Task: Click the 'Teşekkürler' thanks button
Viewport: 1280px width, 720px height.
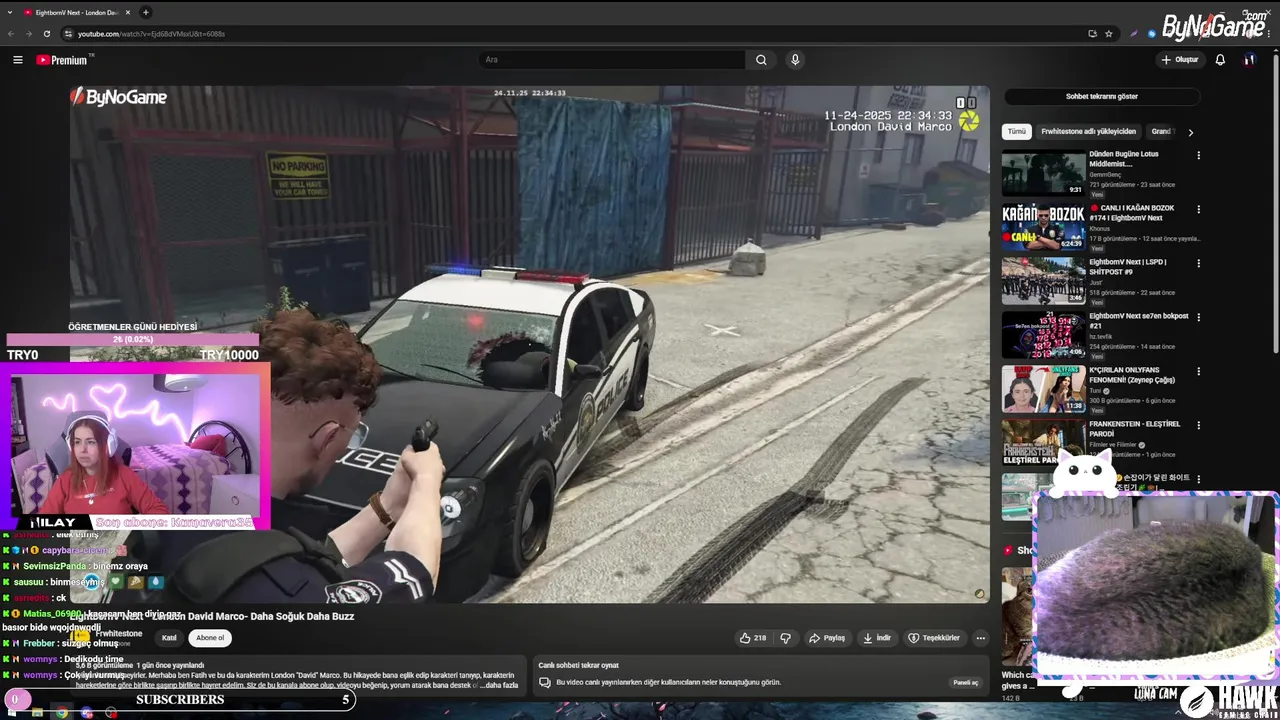Action: 934,638
